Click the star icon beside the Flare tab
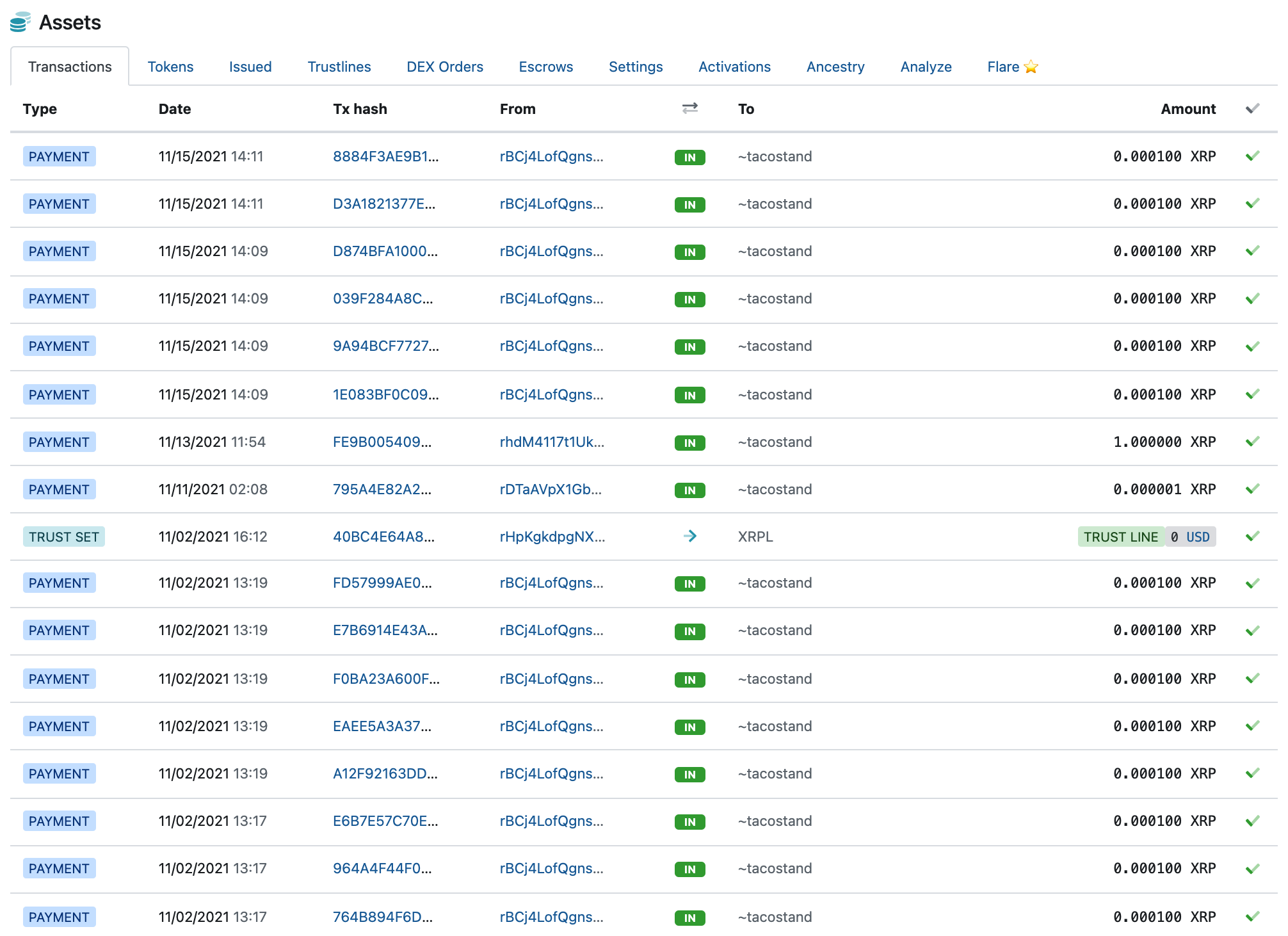 1031,66
